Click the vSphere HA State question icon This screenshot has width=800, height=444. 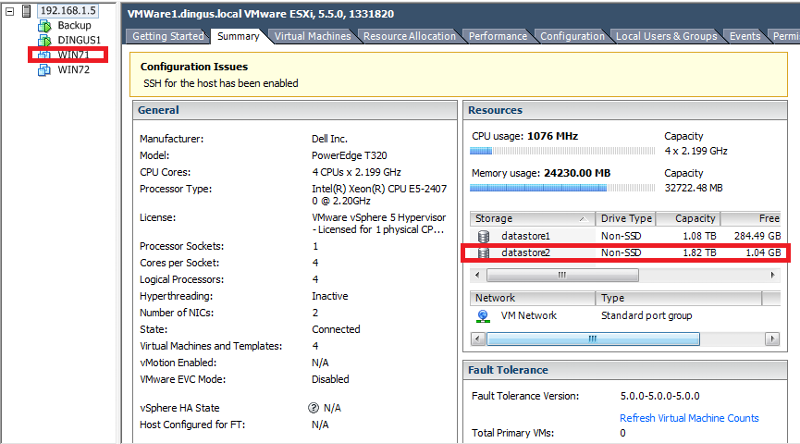coord(313,408)
